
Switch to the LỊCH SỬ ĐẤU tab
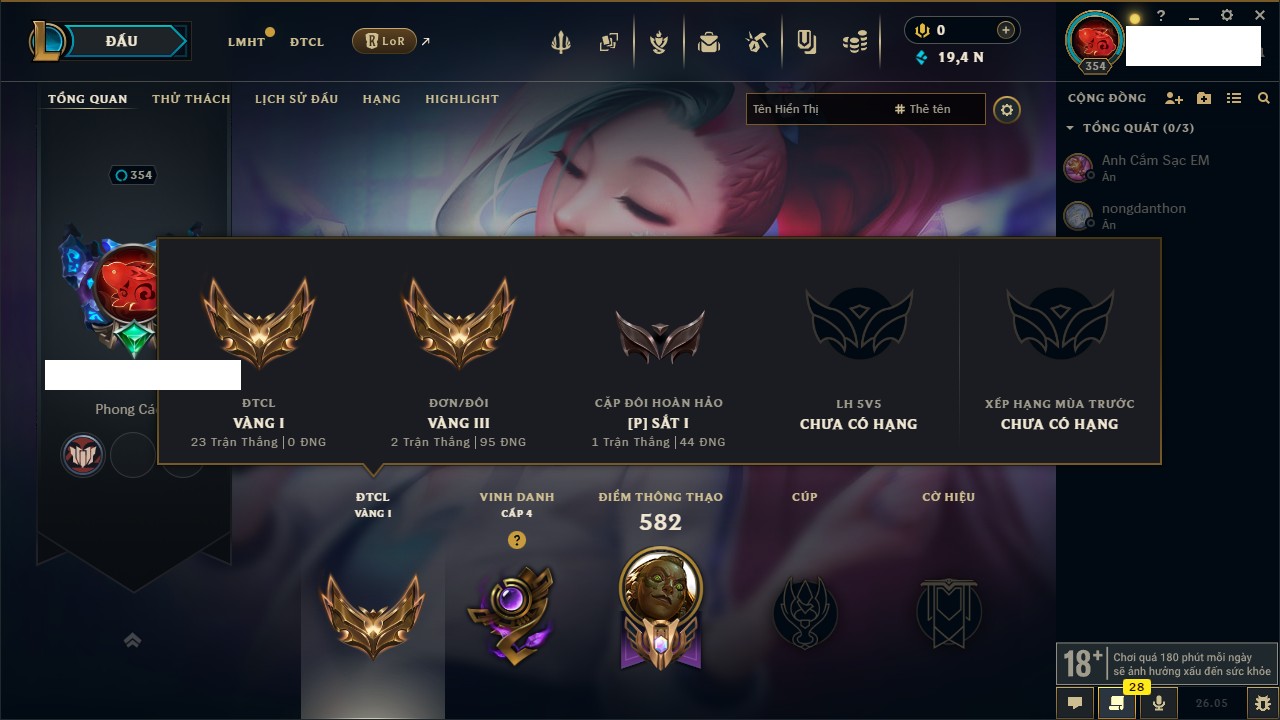click(296, 99)
